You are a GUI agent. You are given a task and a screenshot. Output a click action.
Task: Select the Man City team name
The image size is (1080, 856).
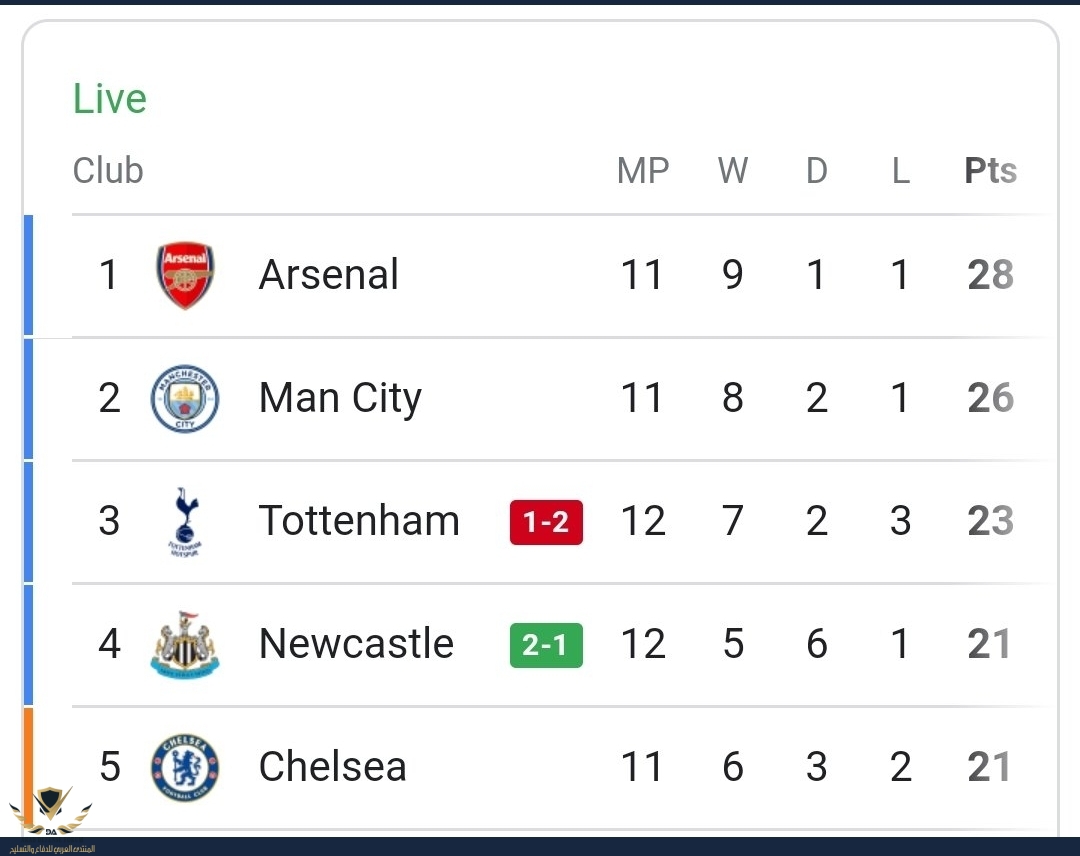(340, 398)
